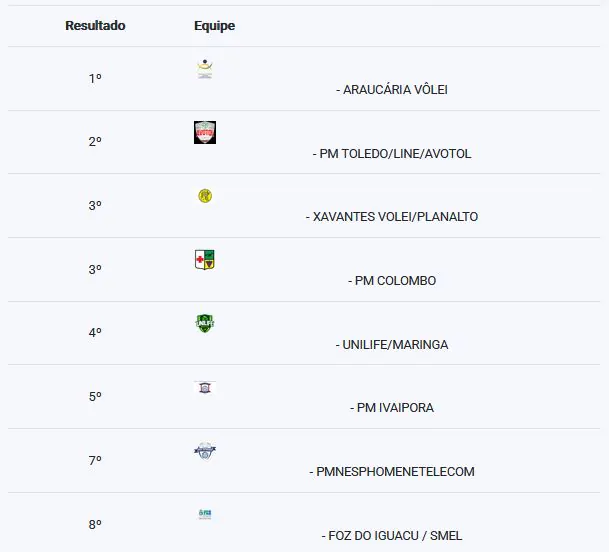Click the PM Toledo/Line/Avotol team logo

click(x=205, y=132)
